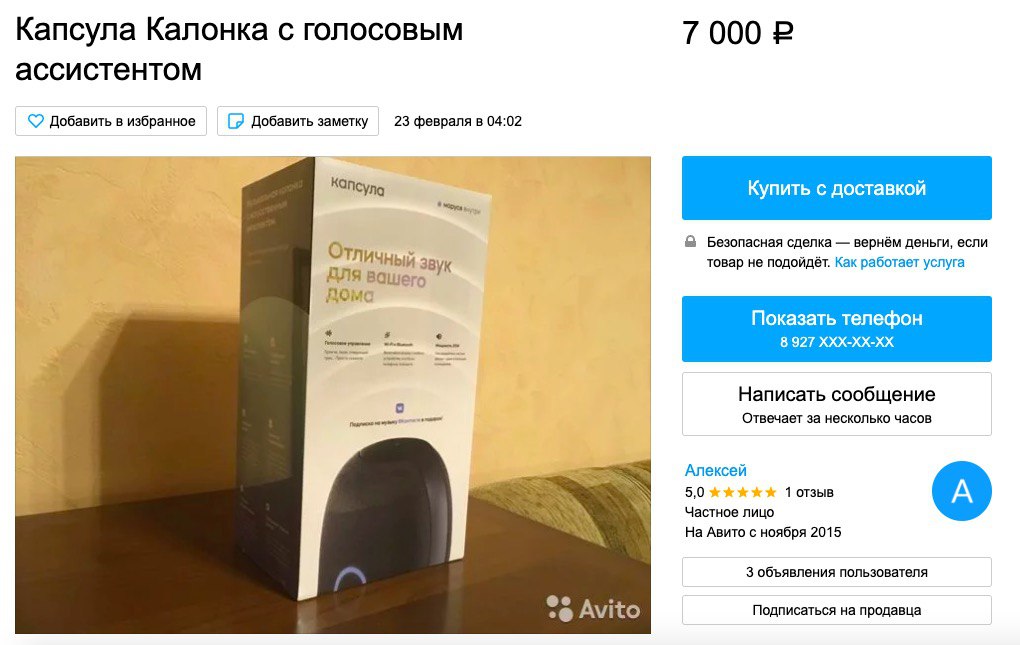
Task: Enlarge the Капсула speaker box photo
Action: pos(333,395)
